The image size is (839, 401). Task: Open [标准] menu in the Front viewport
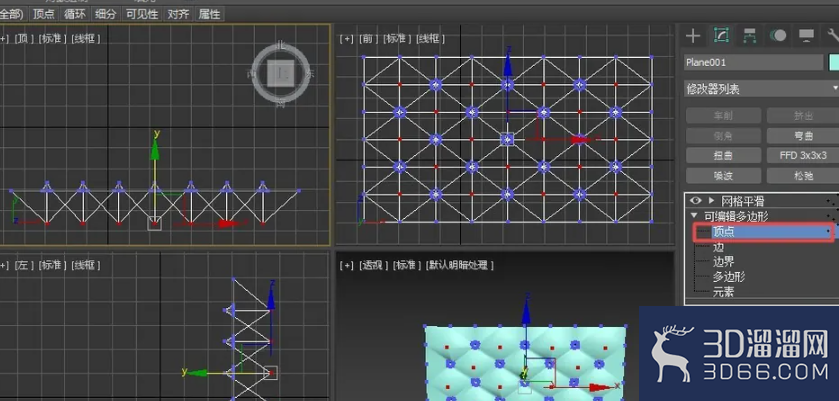pyautogui.click(x=396, y=39)
